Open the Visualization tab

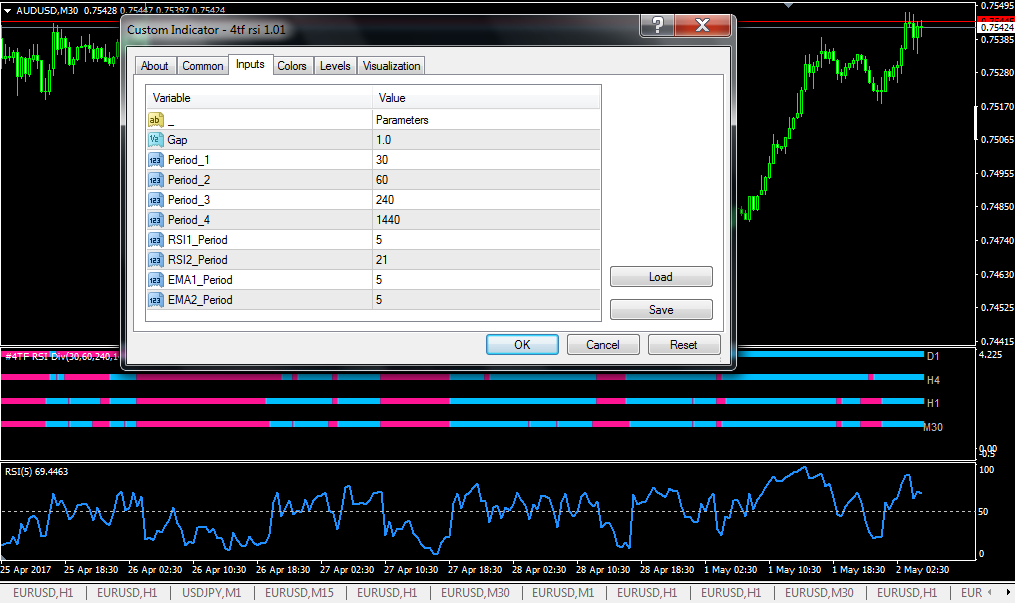coord(391,65)
